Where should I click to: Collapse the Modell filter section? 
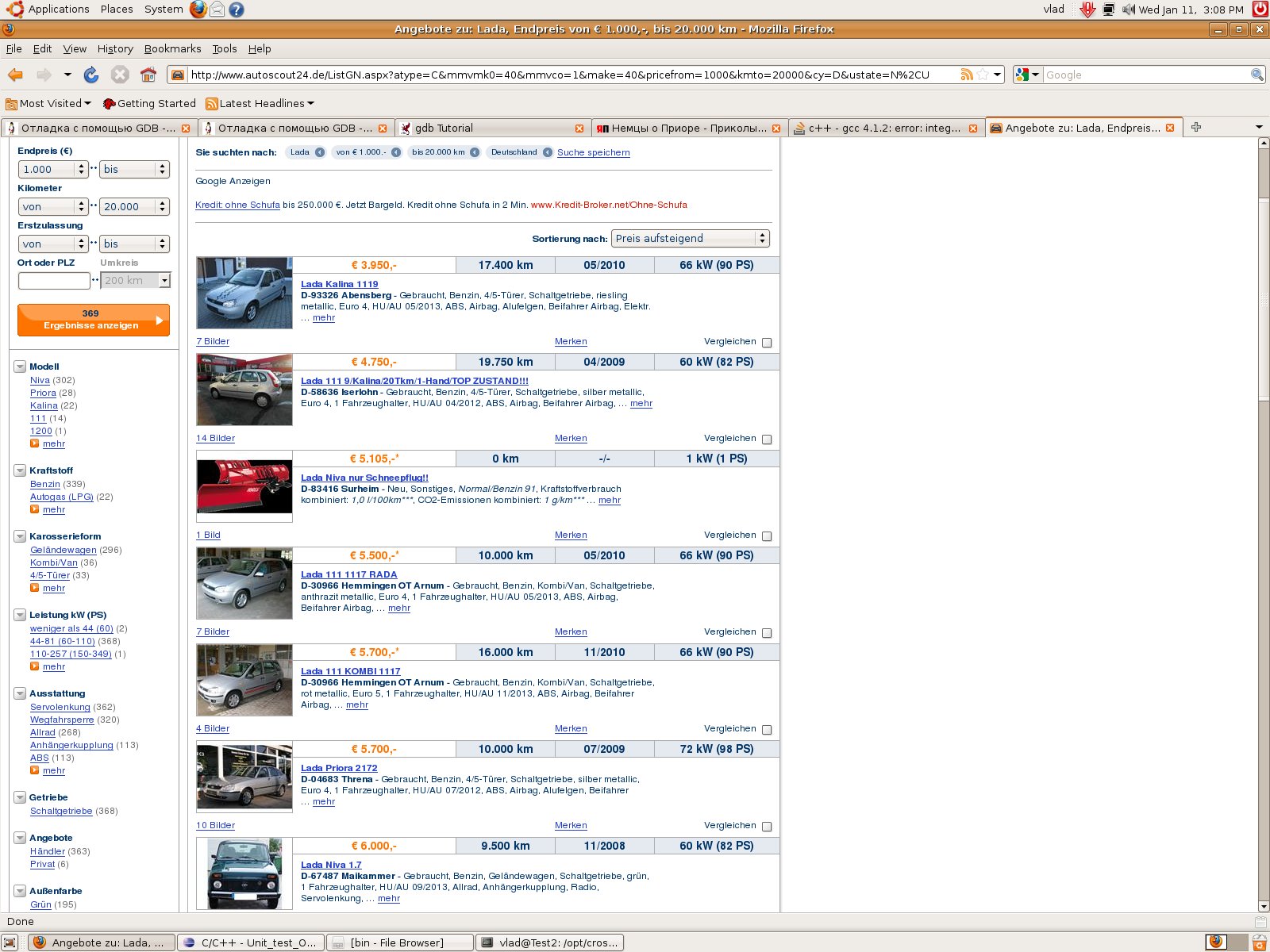pyautogui.click(x=20, y=367)
